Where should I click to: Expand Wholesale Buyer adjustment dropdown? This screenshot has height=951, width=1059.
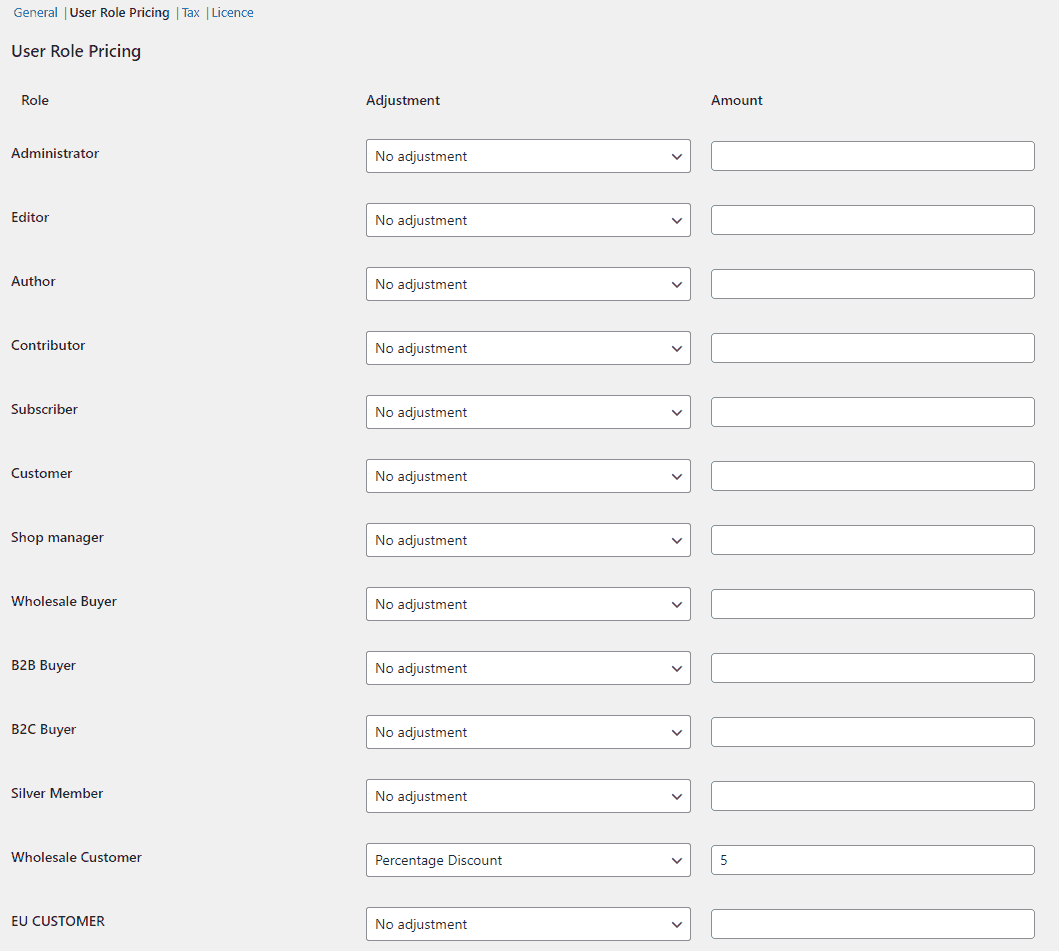528,604
